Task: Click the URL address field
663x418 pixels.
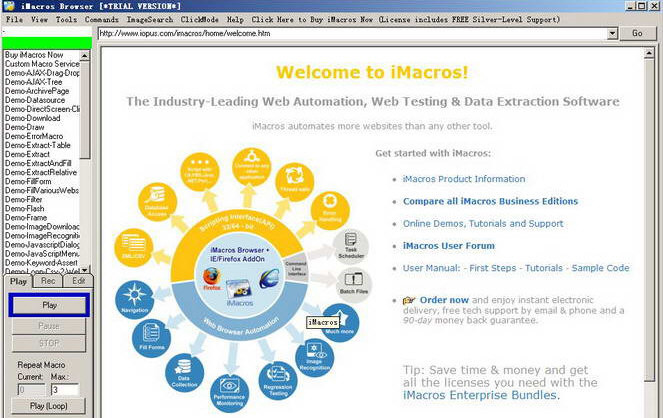Action: (353, 33)
